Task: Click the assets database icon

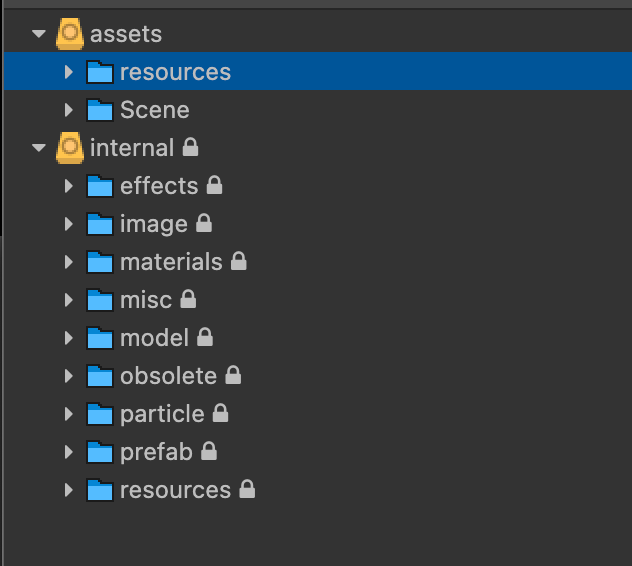Action: tap(69, 34)
